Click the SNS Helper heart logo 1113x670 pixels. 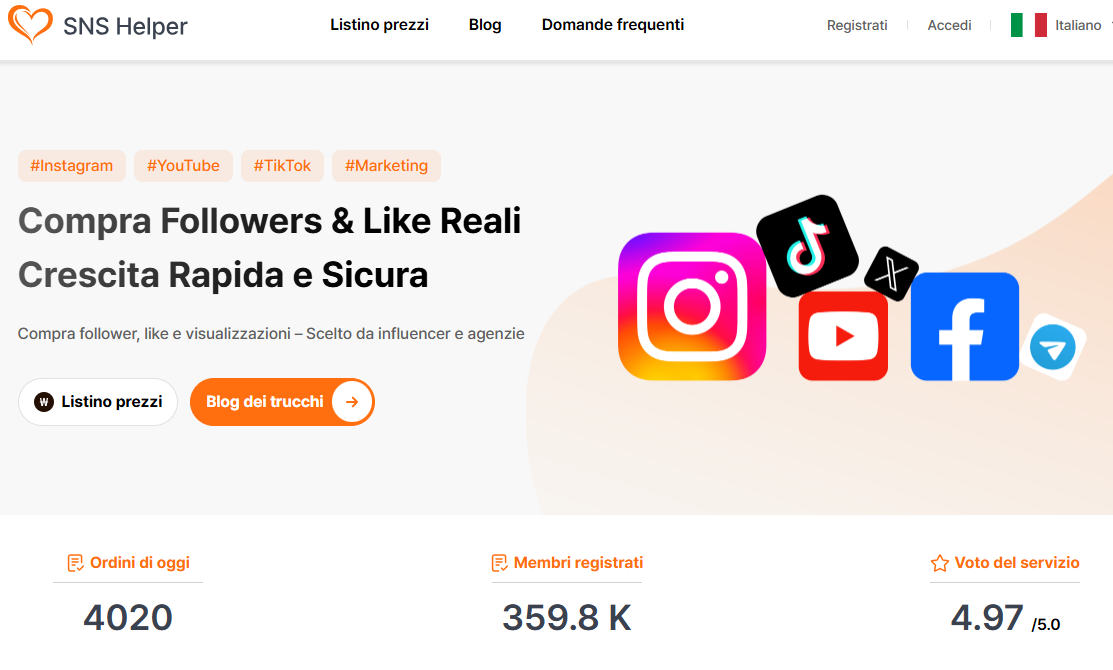point(30,24)
